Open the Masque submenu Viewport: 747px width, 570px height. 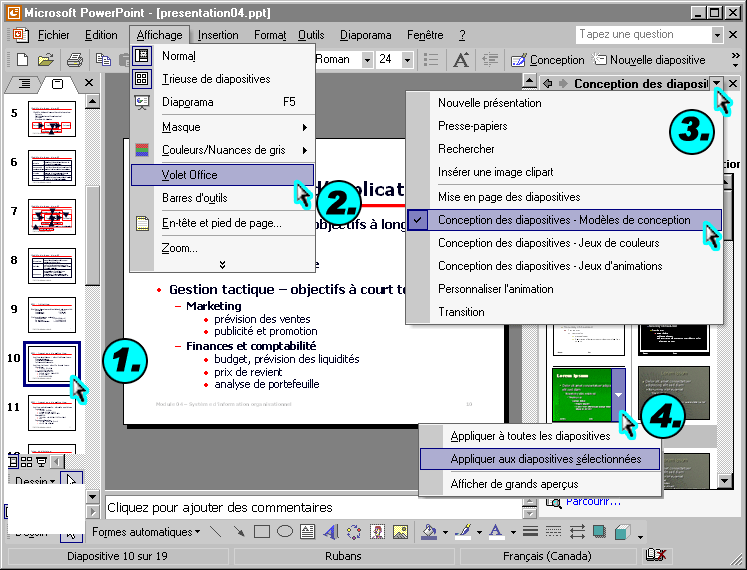pos(222,127)
